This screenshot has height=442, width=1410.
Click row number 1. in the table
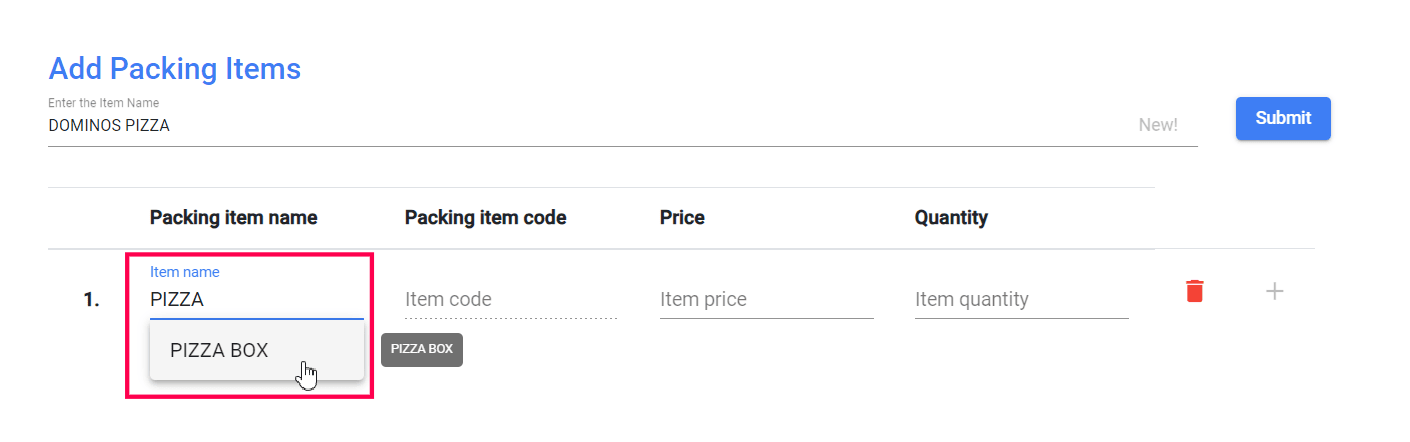pyautogui.click(x=91, y=300)
